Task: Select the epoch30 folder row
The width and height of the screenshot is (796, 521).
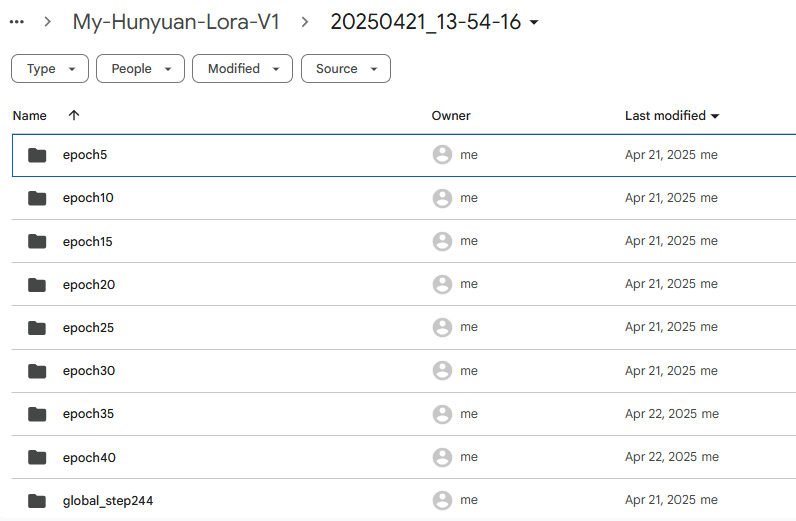Action: [x=404, y=371]
